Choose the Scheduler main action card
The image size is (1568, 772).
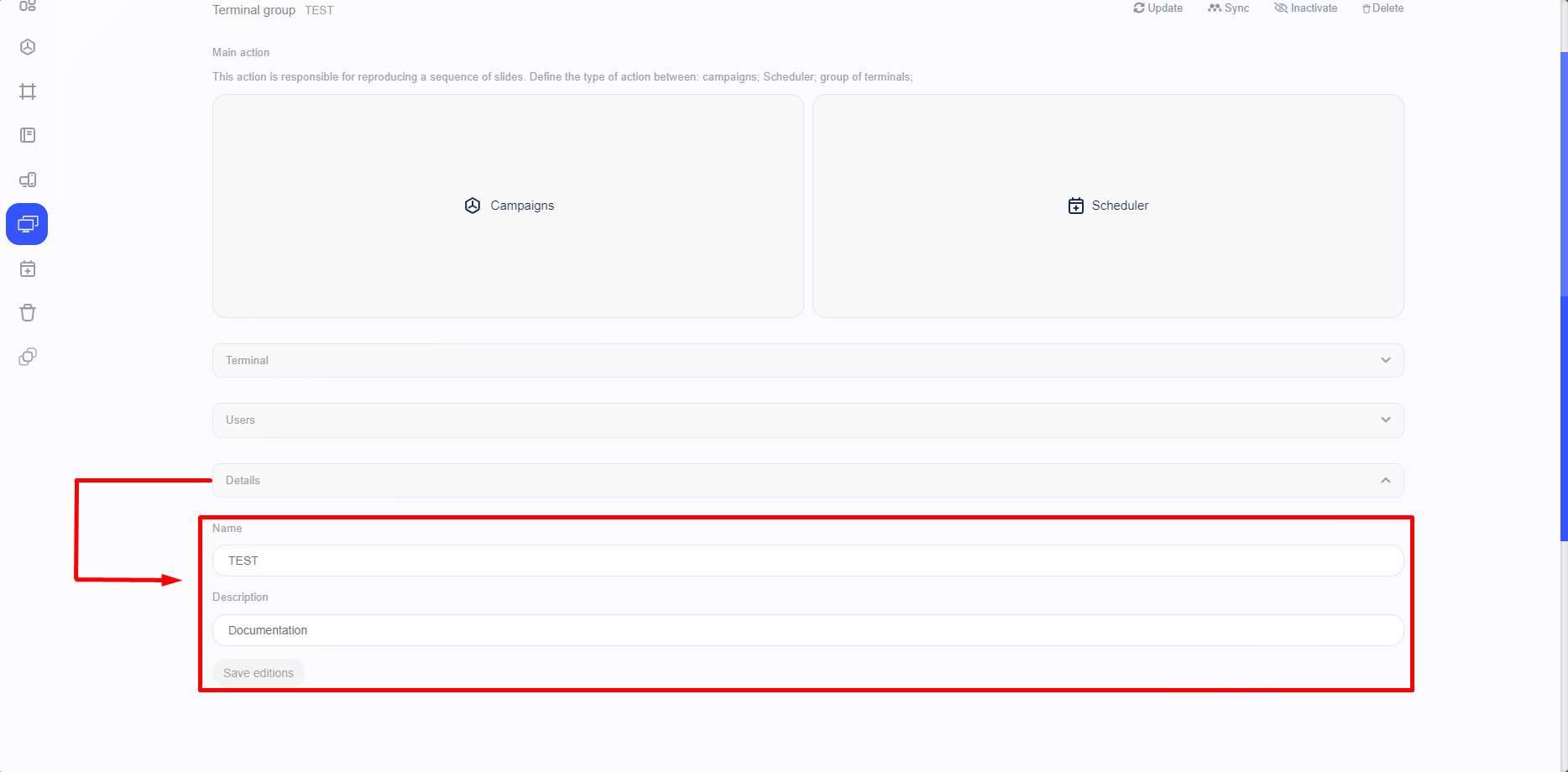coord(1108,206)
